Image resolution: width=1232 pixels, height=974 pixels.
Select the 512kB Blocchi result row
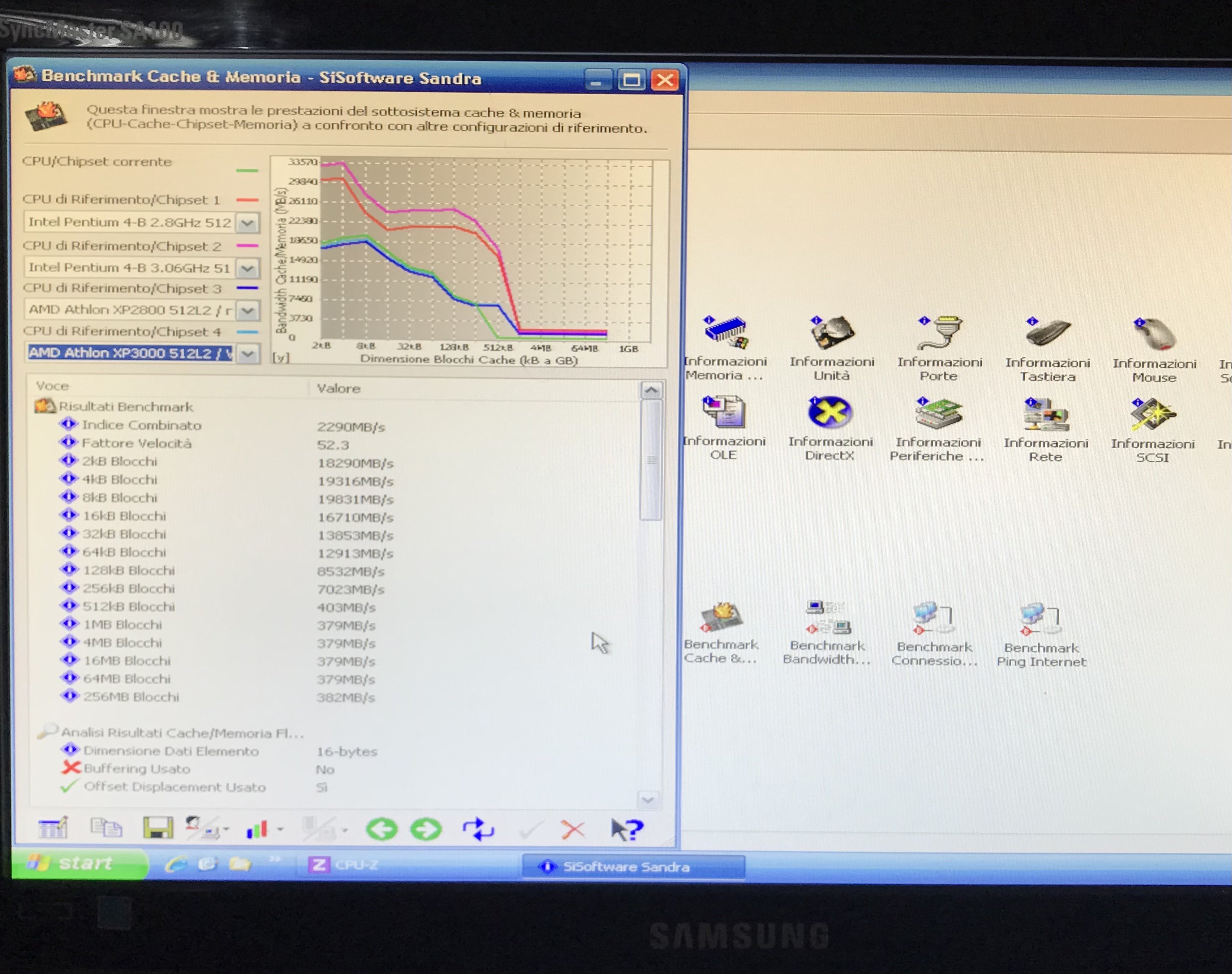(x=128, y=607)
